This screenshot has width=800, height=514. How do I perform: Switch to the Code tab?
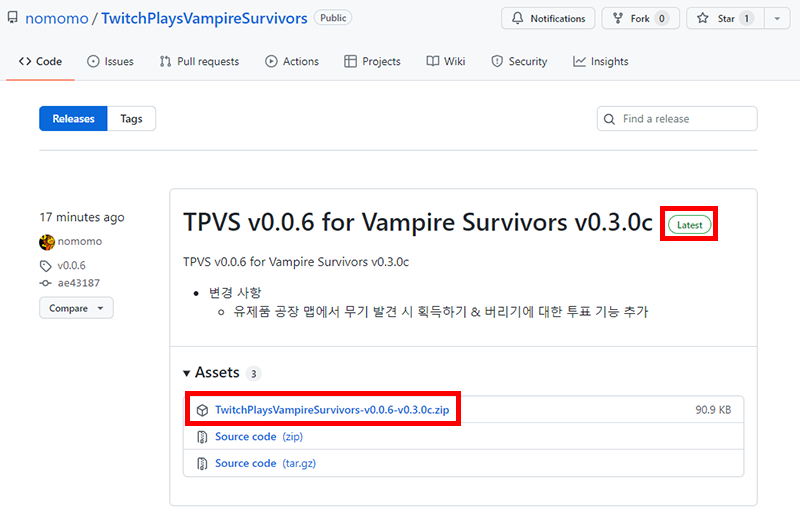point(40,61)
